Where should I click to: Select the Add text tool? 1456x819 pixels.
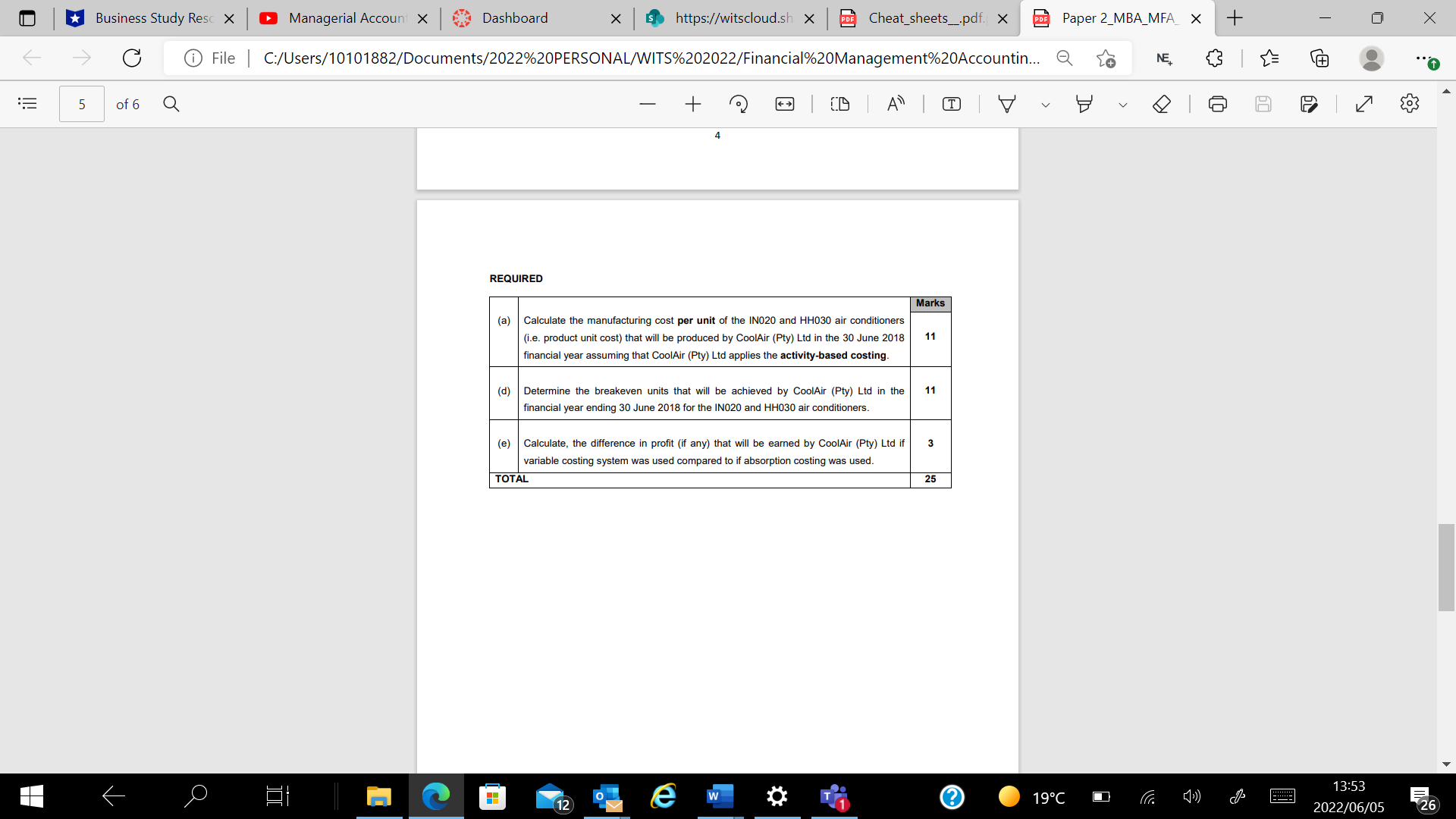tap(950, 104)
